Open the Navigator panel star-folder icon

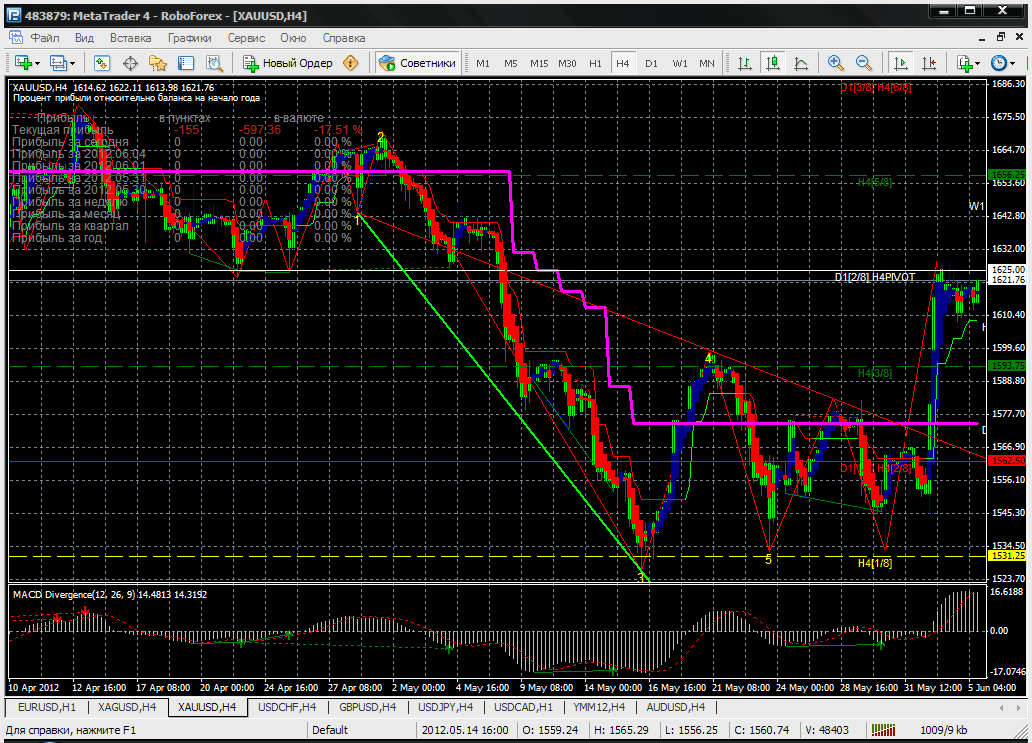point(157,63)
